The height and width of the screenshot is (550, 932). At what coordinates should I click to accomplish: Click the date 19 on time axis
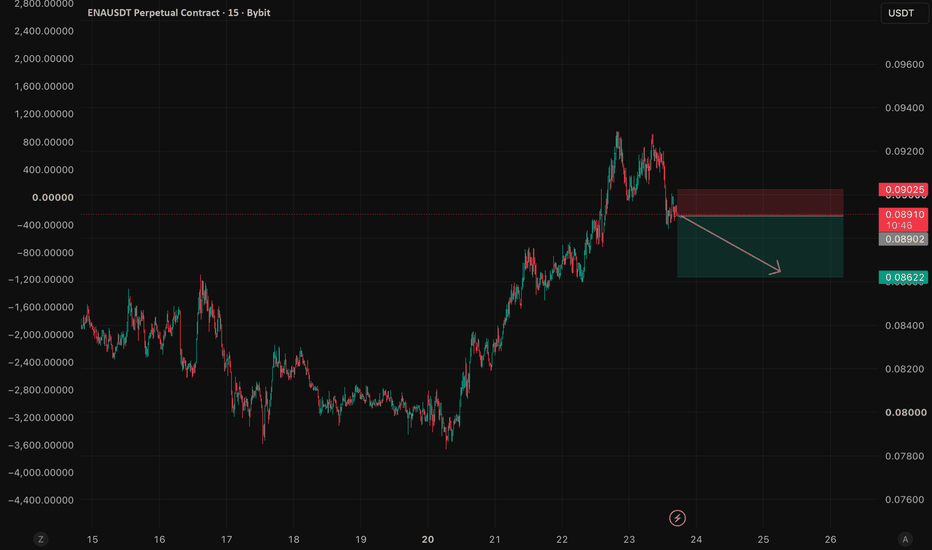361,539
